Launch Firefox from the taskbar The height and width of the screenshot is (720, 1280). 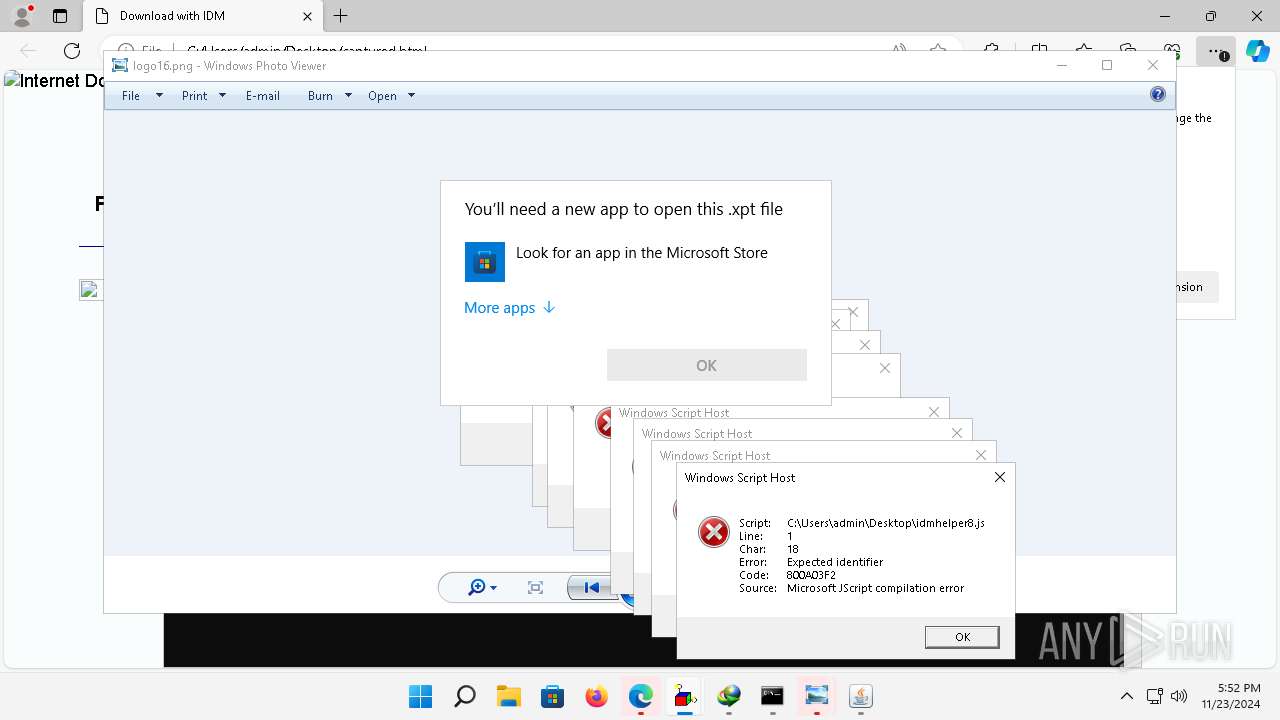[x=597, y=696]
